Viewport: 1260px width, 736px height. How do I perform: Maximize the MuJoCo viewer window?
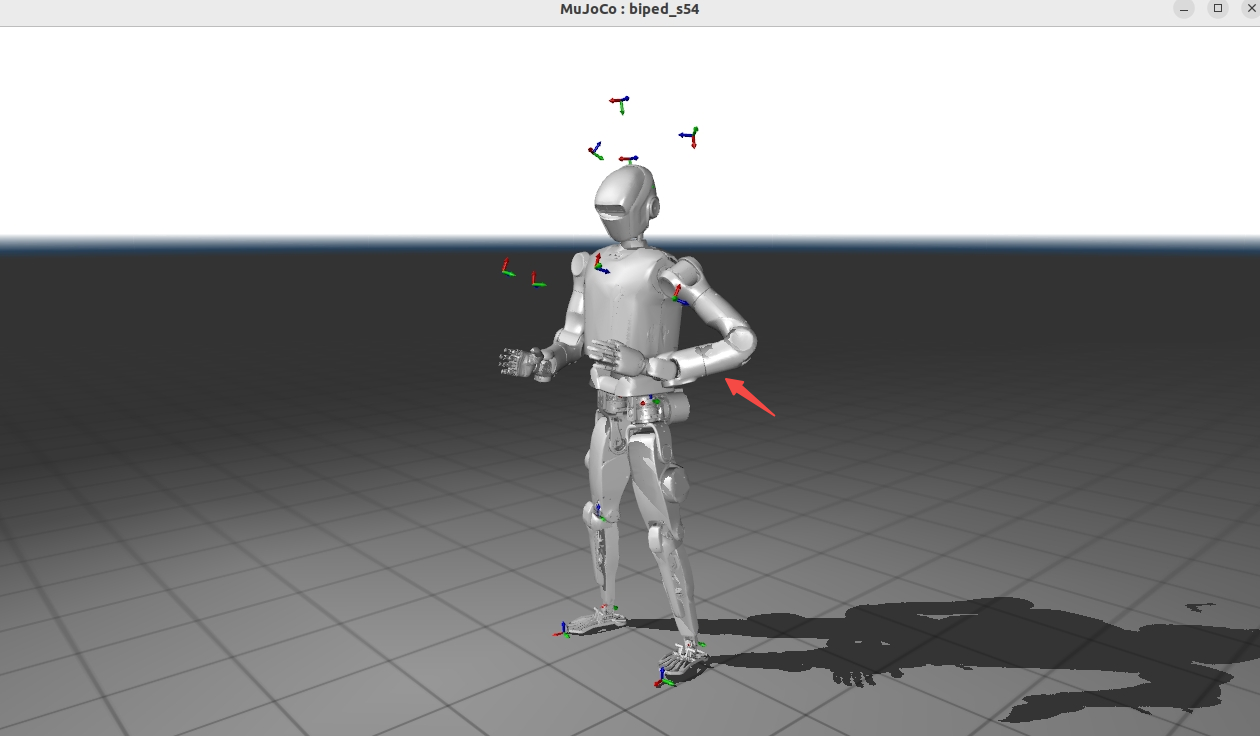[1218, 9]
